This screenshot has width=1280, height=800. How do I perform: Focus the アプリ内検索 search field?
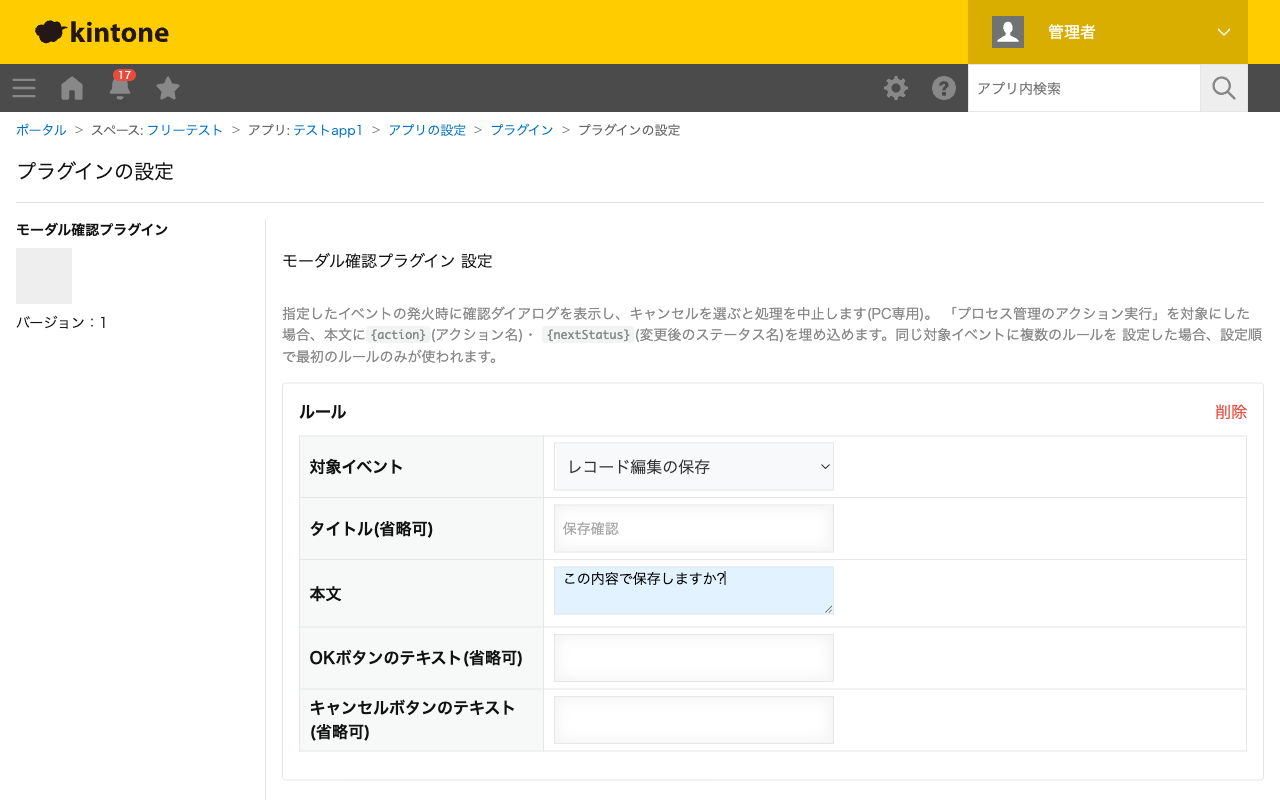pos(1084,88)
